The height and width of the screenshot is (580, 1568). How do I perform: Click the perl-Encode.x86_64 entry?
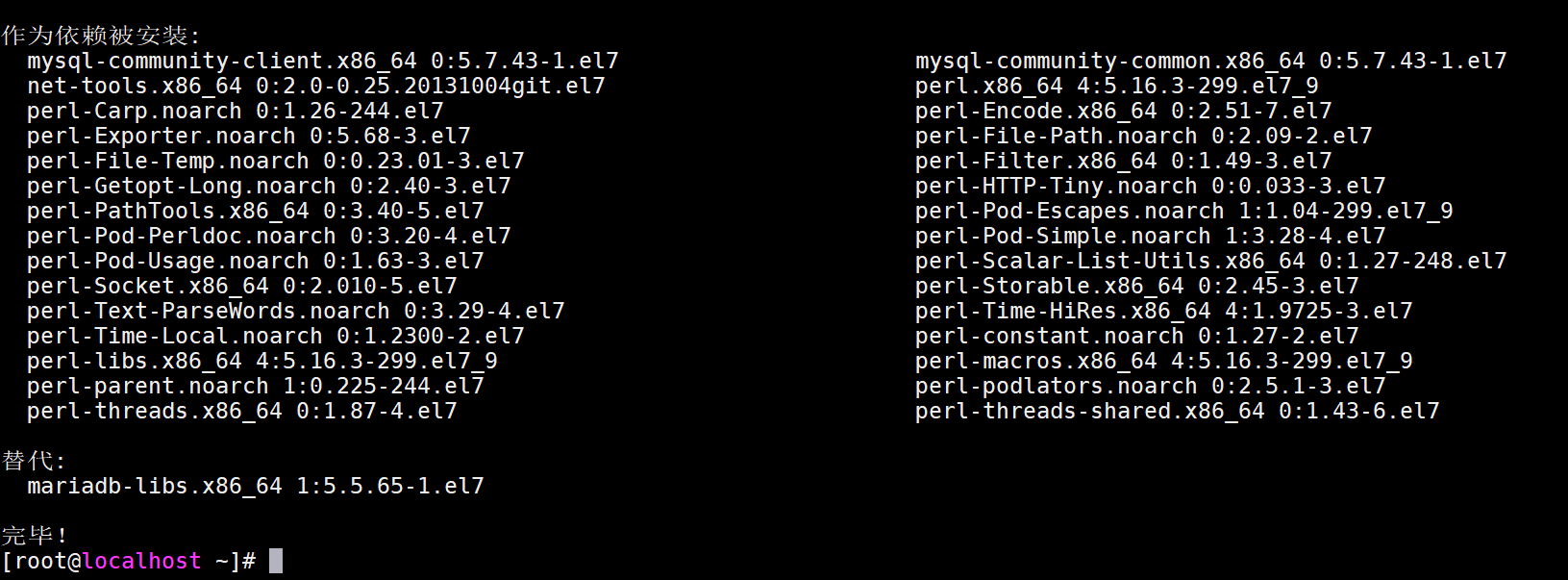[1124, 111]
